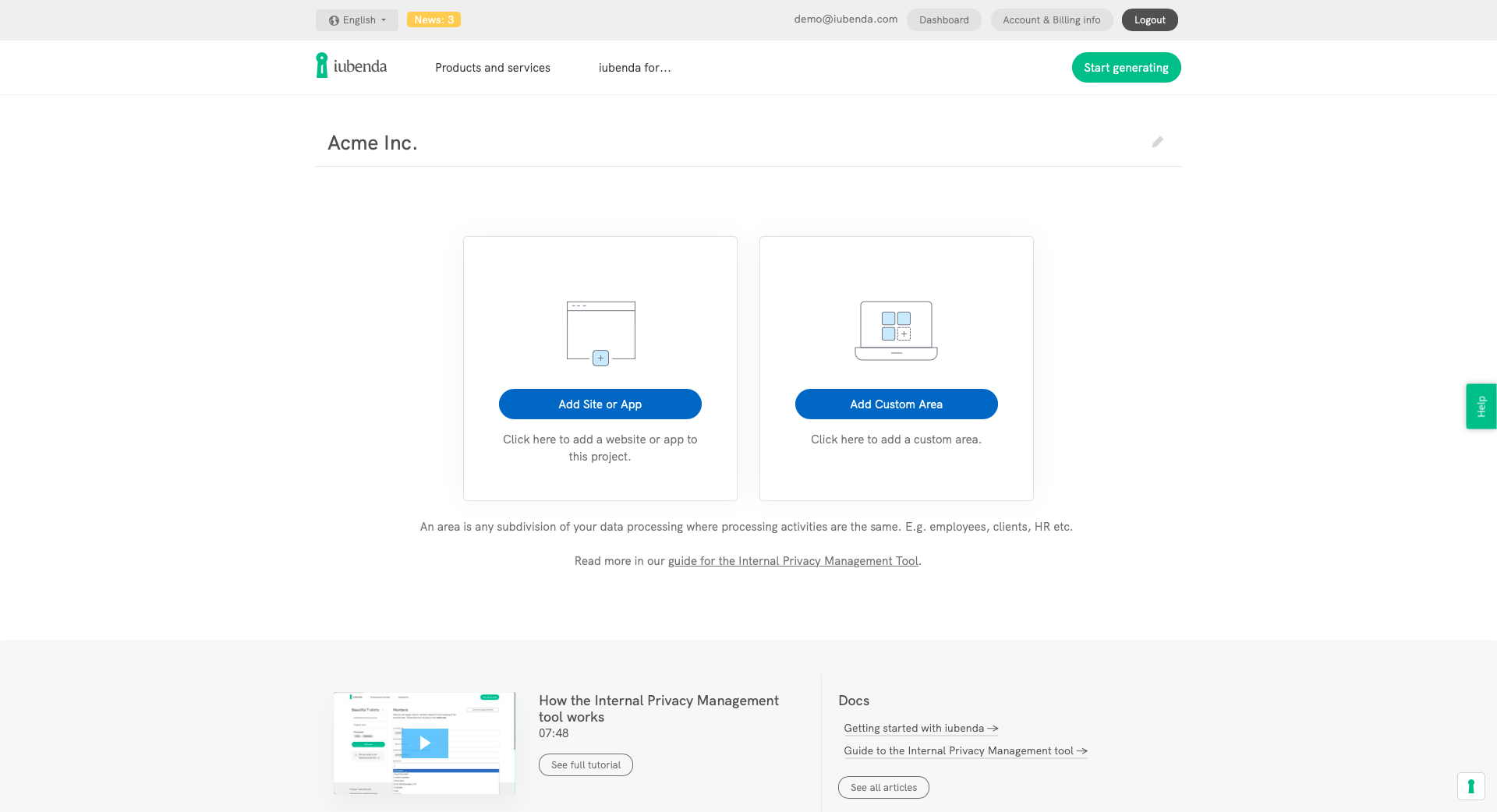The image size is (1497, 812).
Task: Go to the Dashboard
Action: [943, 20]
